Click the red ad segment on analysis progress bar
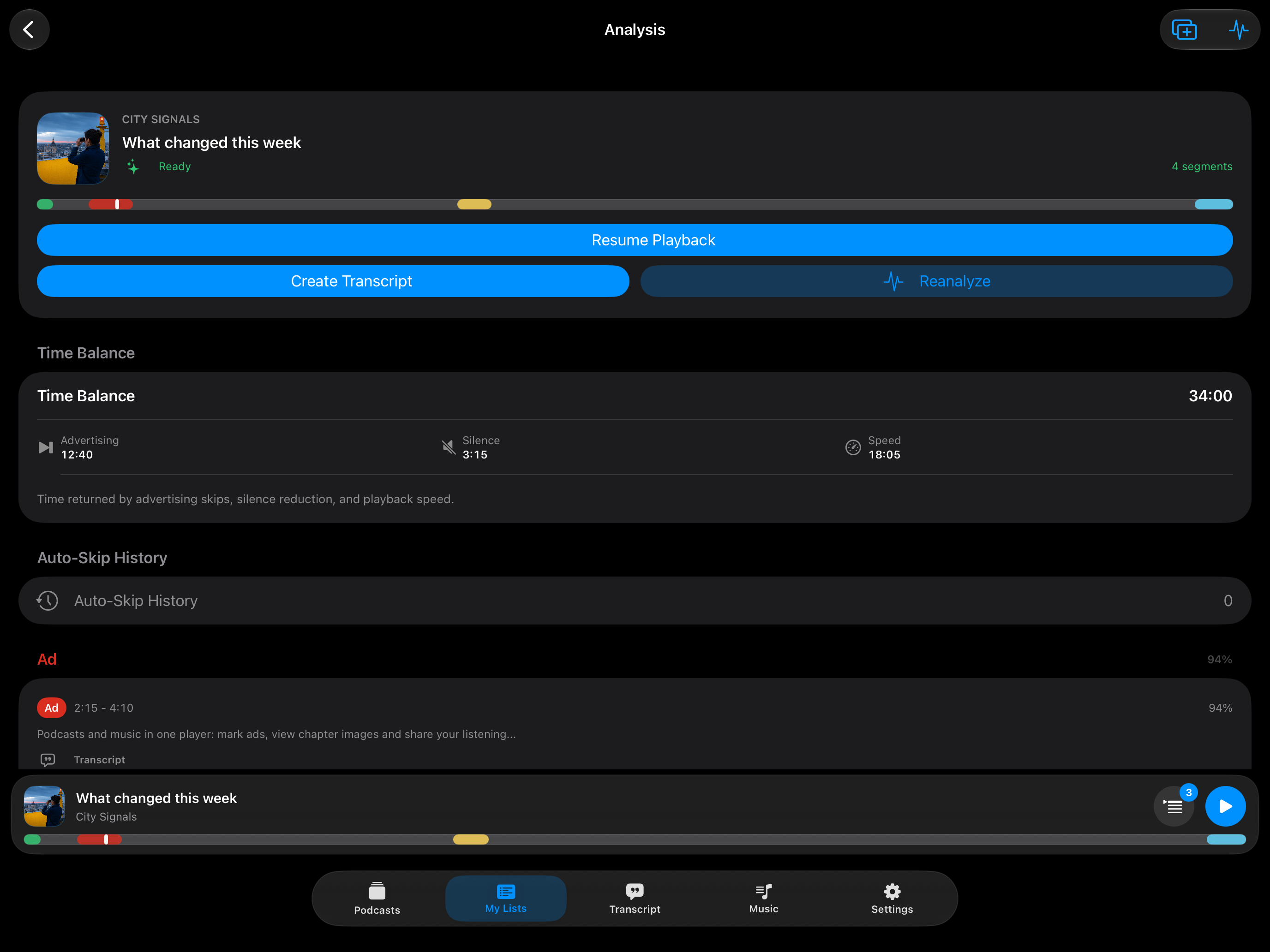 [x=111, y=204]
